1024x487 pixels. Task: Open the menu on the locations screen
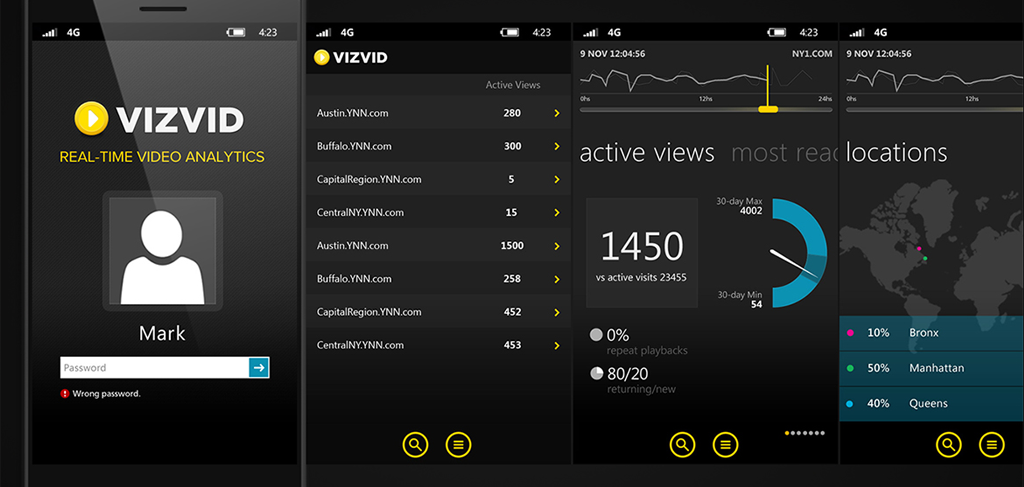pos(991,445)
